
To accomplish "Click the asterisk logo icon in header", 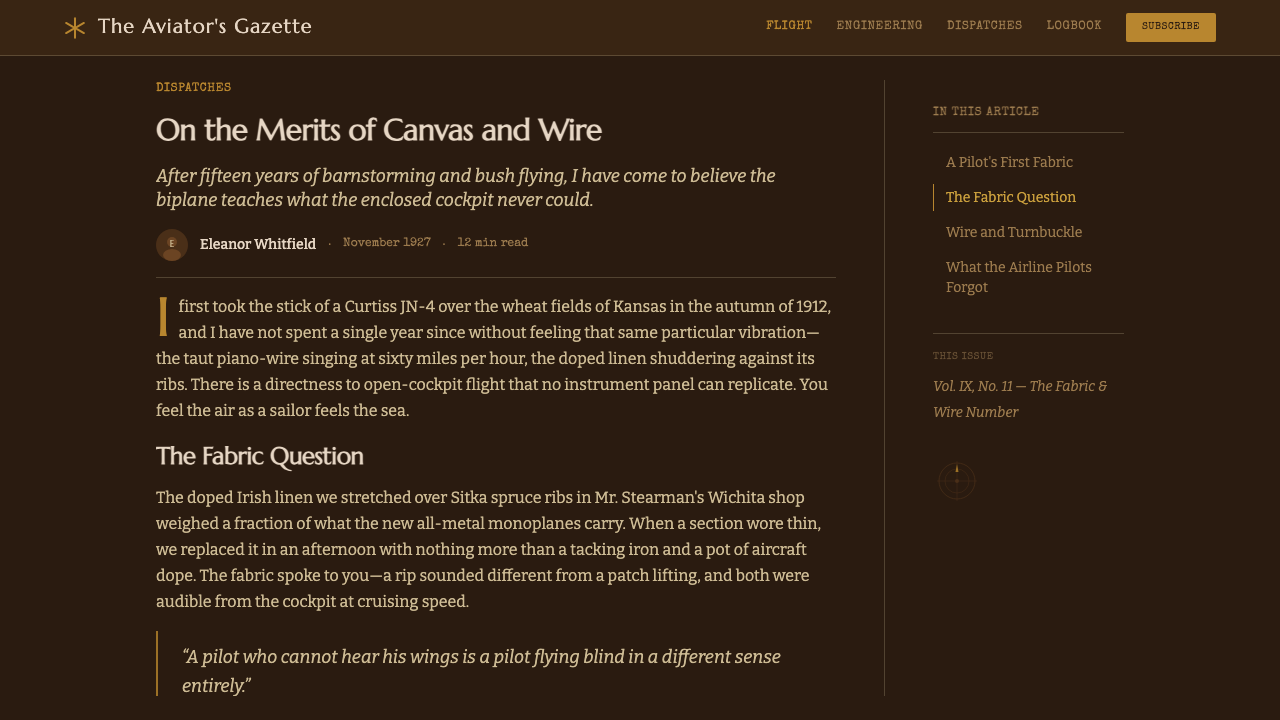I will tap(75, 28).
